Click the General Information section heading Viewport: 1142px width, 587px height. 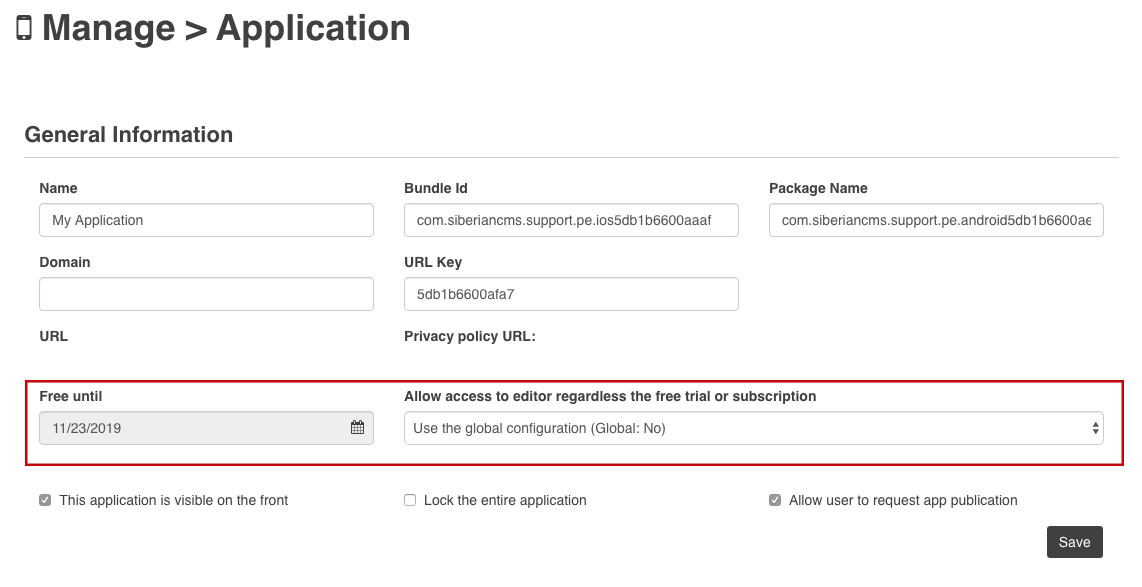(129, 135)
